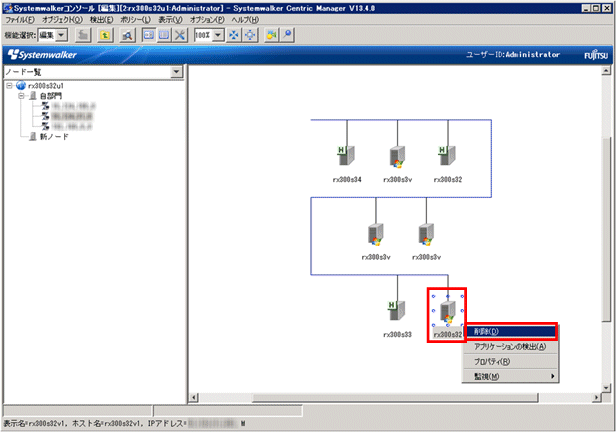Click the map vertical scrollbar up arrow
Viewport: 616px width, 432px height.
tap(606, 71)
